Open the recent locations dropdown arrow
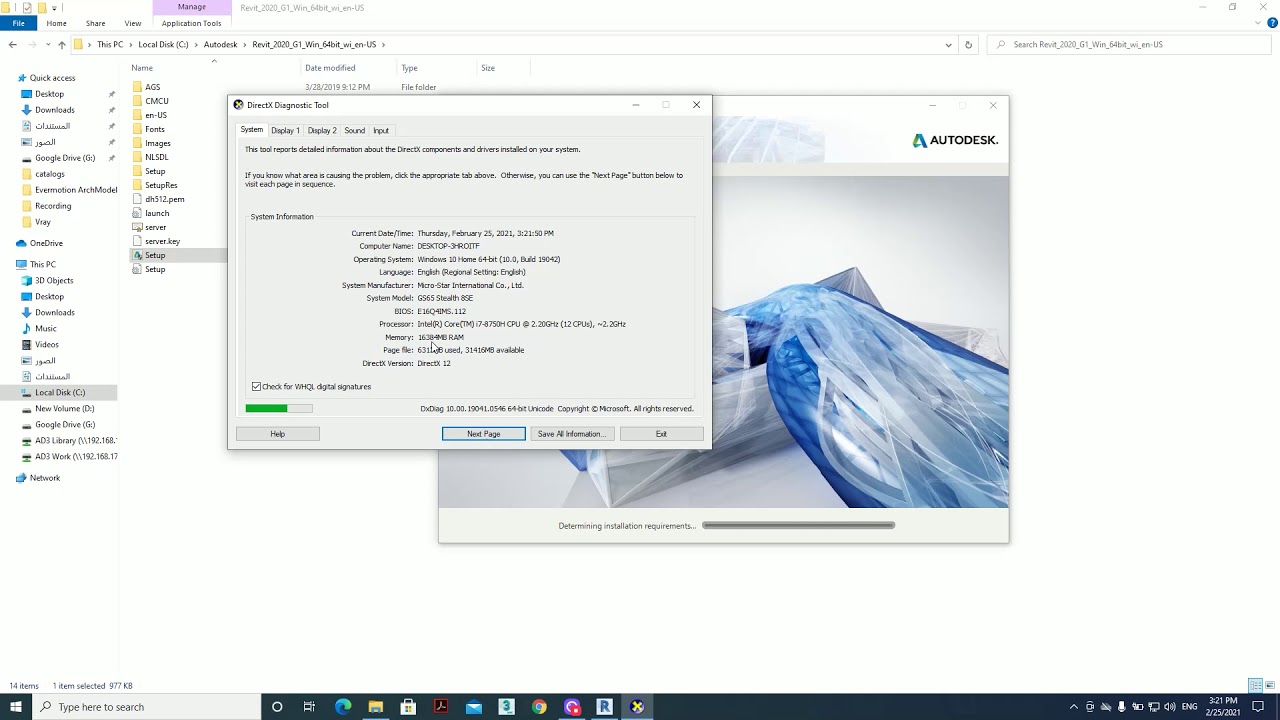This screenshot has width=1280, height=720. 47,44
